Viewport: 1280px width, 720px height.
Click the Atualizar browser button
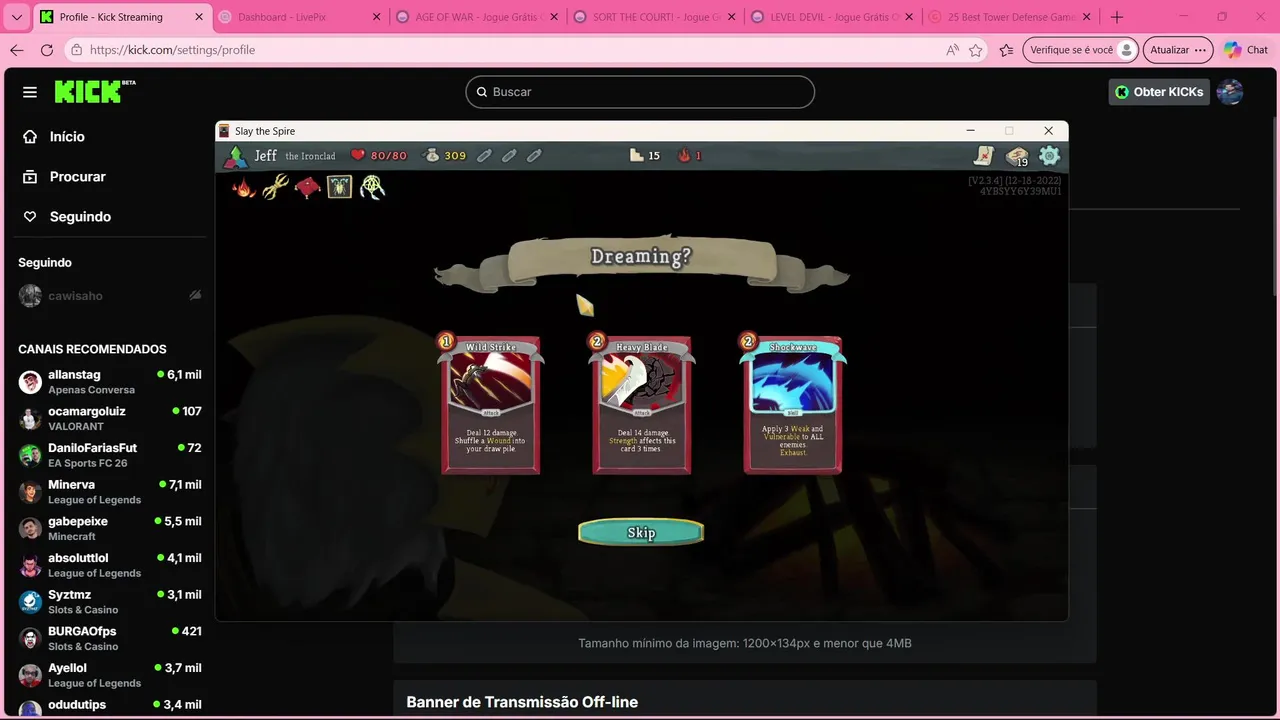[x=1178, y=50]
